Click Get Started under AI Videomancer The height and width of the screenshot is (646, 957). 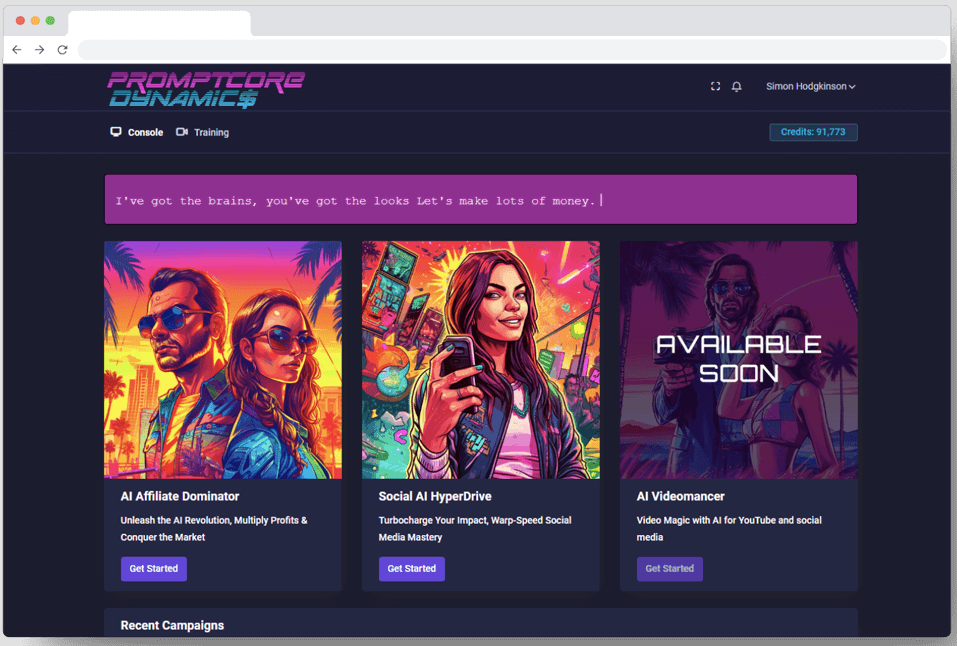click(669, 569)
